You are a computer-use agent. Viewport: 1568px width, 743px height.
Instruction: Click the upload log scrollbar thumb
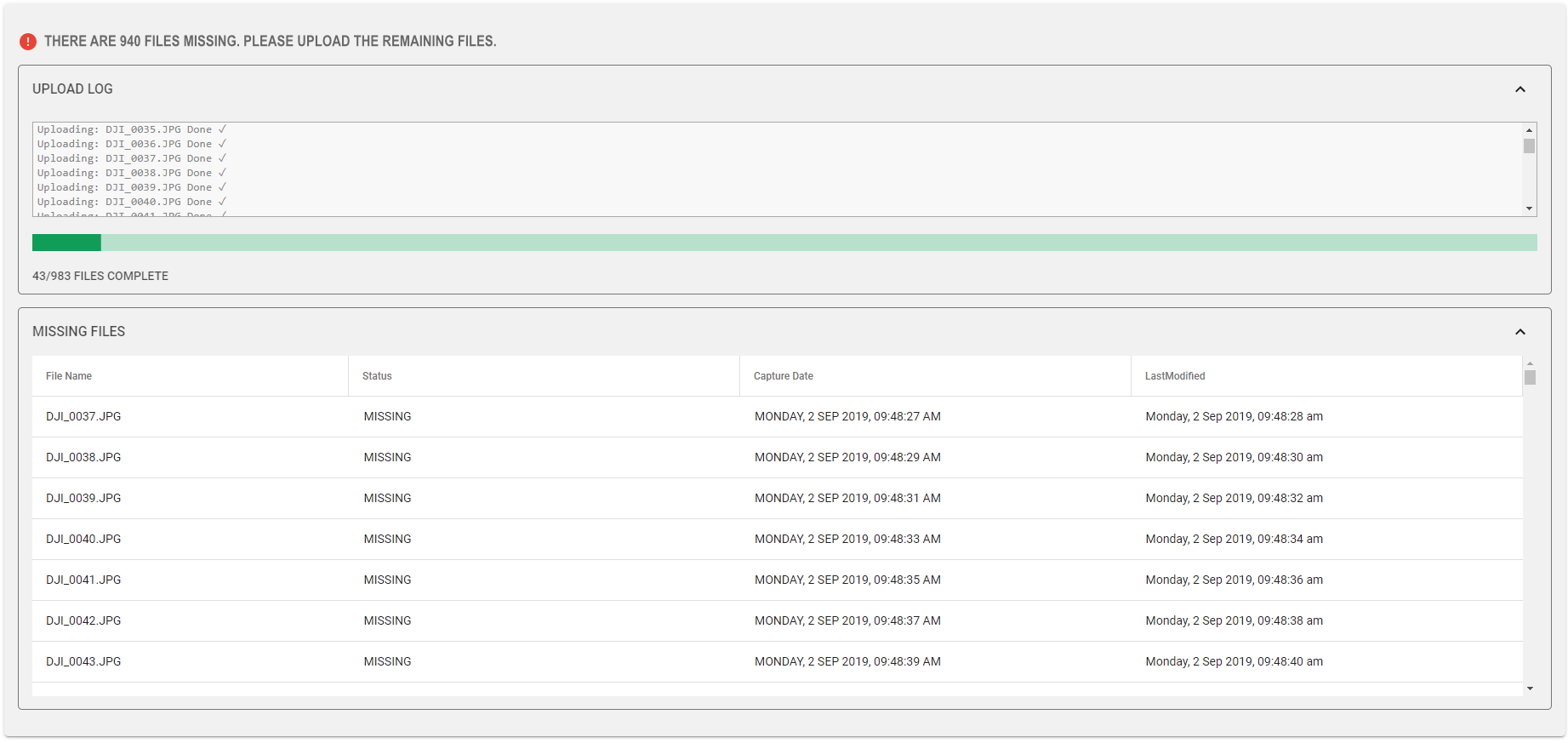(x=1529, y=146)
